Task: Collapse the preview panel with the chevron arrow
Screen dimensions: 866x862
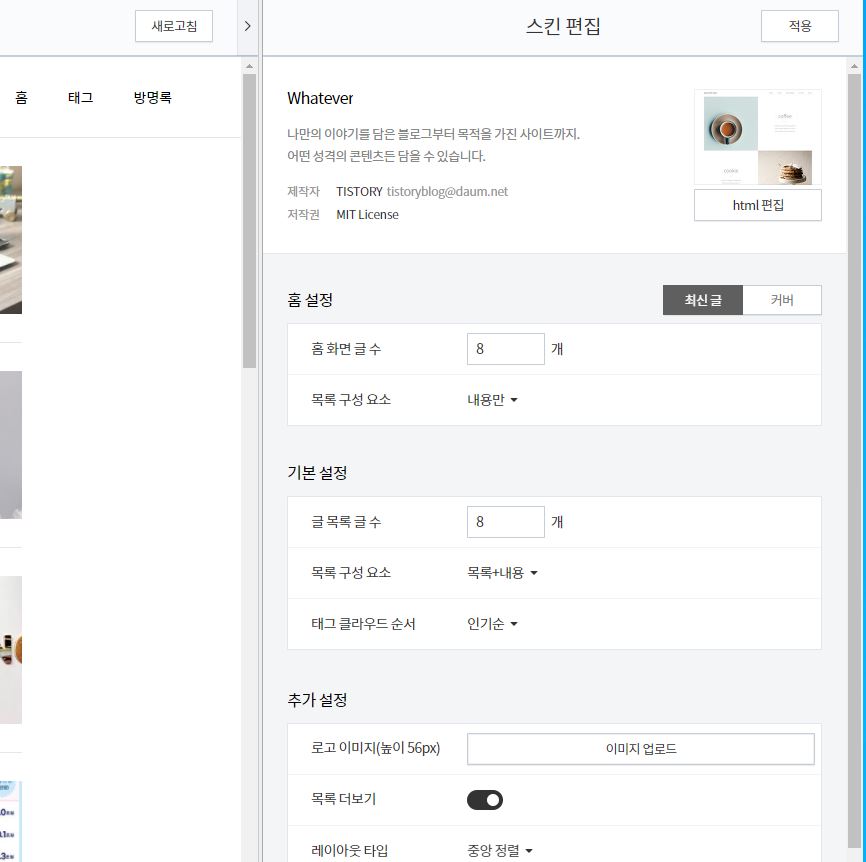Action: pyautogui.click(x=247, y=26)
